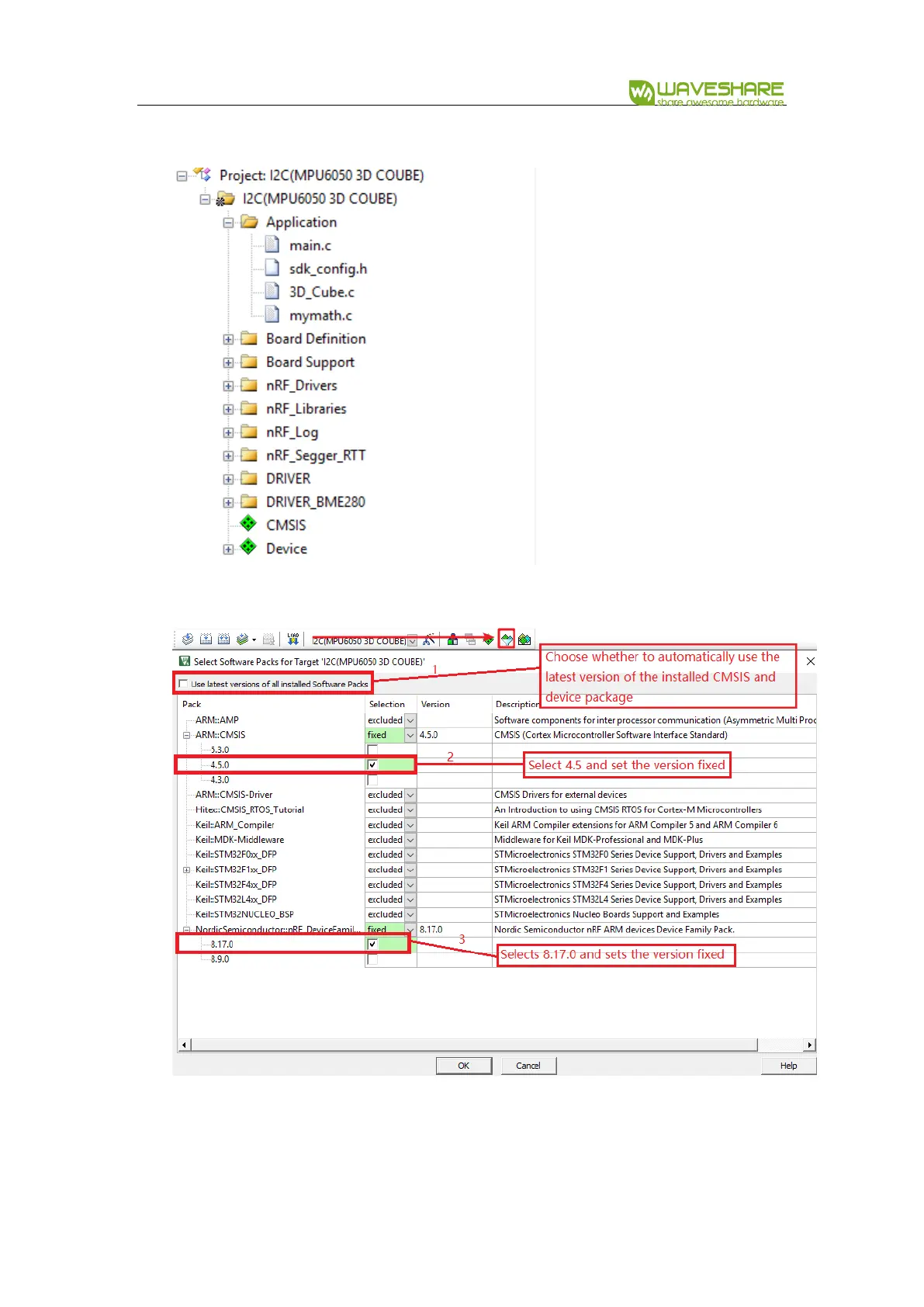Open the Keil::STM32L4xx_DFP selection dropdown

click(410, 900)
